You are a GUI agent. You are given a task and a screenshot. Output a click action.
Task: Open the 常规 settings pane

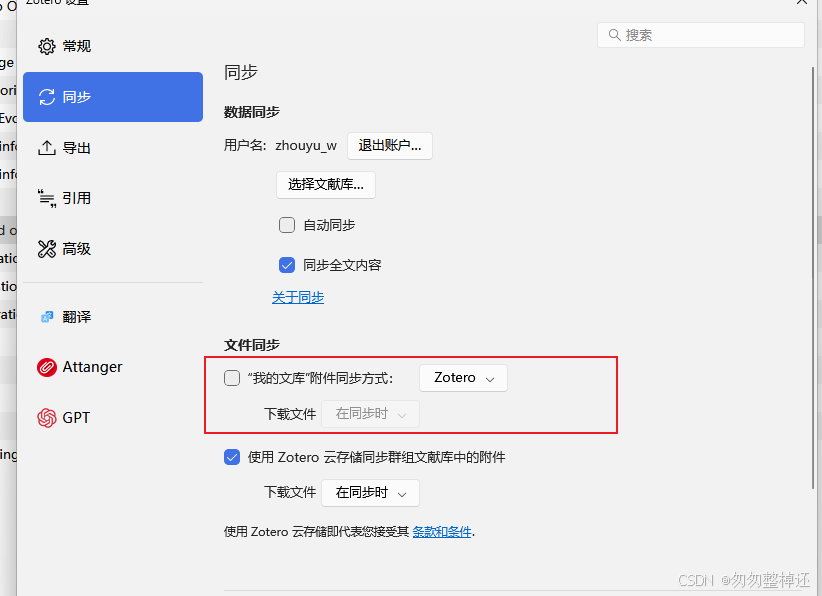[x=113, y=46]
